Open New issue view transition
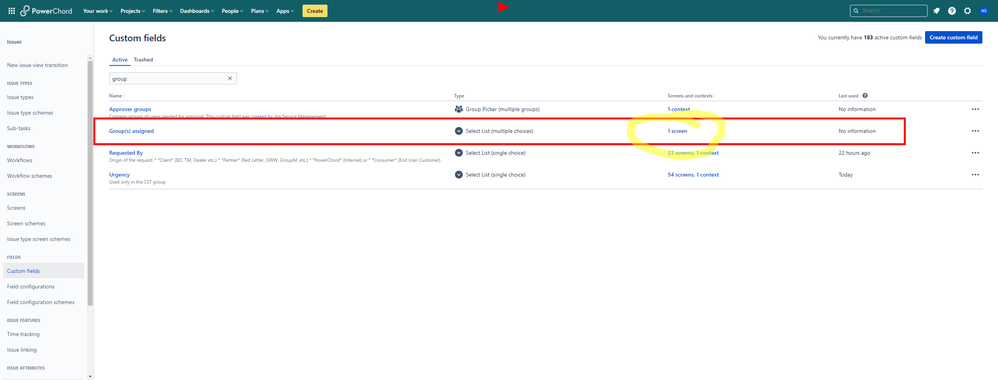This screenshot has width=998, height=380. [37, 66]
